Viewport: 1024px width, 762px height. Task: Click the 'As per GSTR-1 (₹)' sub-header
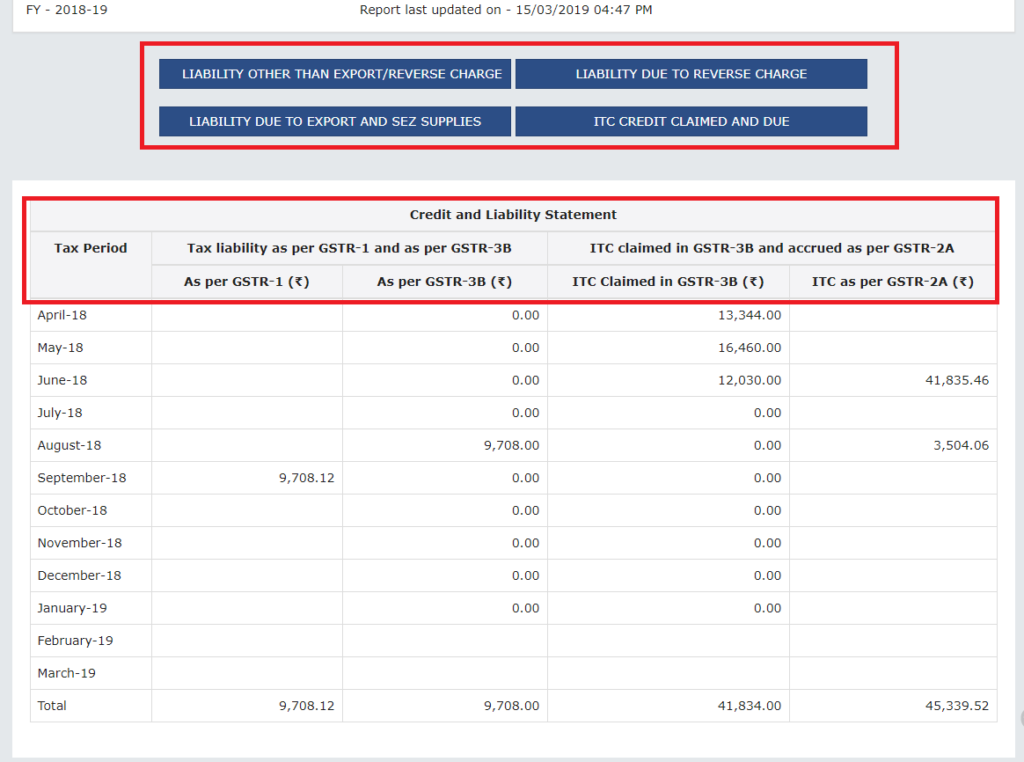[247, 281]
